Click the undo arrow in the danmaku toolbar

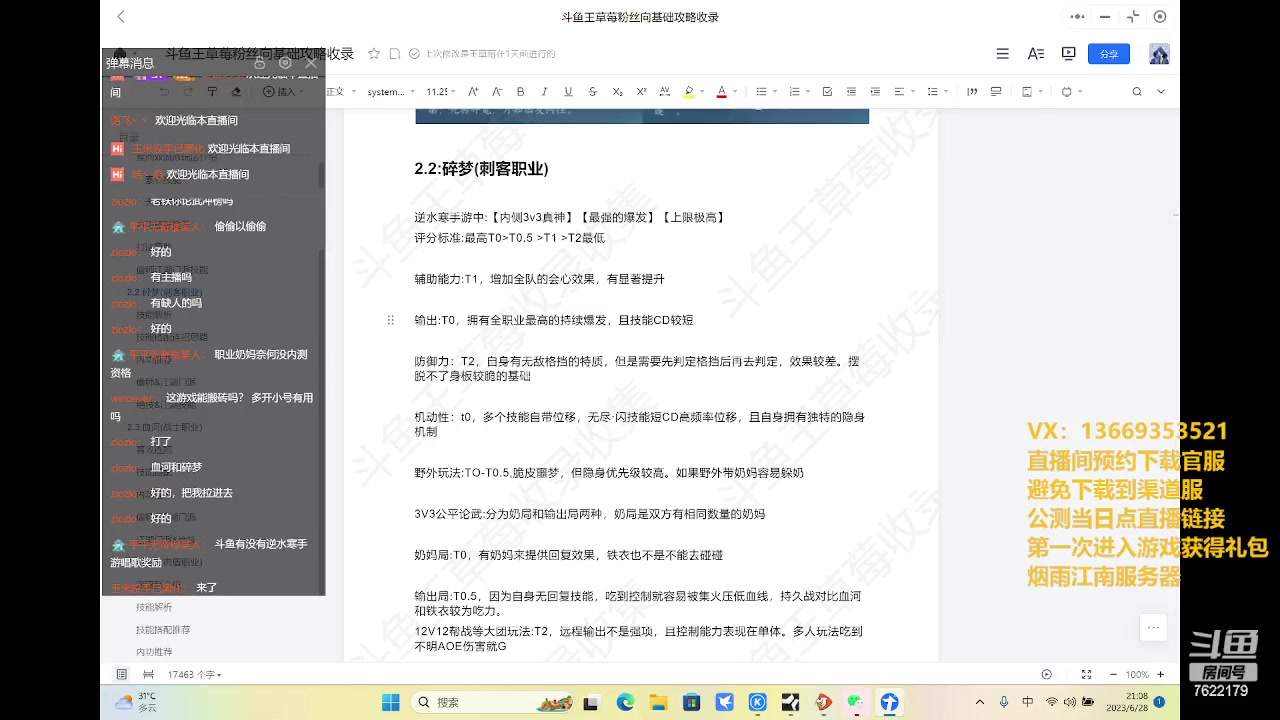165,92
